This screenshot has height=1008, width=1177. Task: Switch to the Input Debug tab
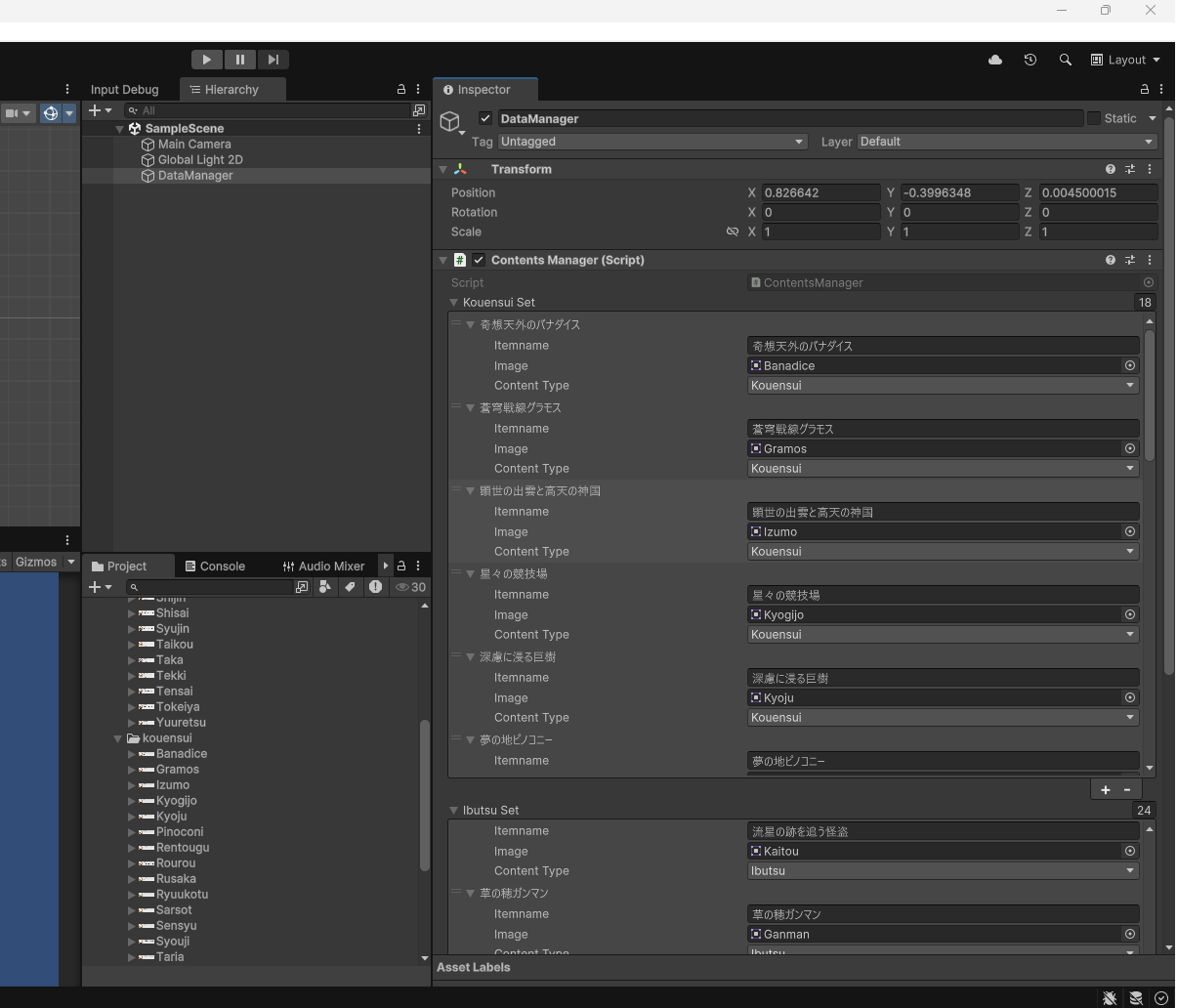pyautogui.click(x=124, y=89)
